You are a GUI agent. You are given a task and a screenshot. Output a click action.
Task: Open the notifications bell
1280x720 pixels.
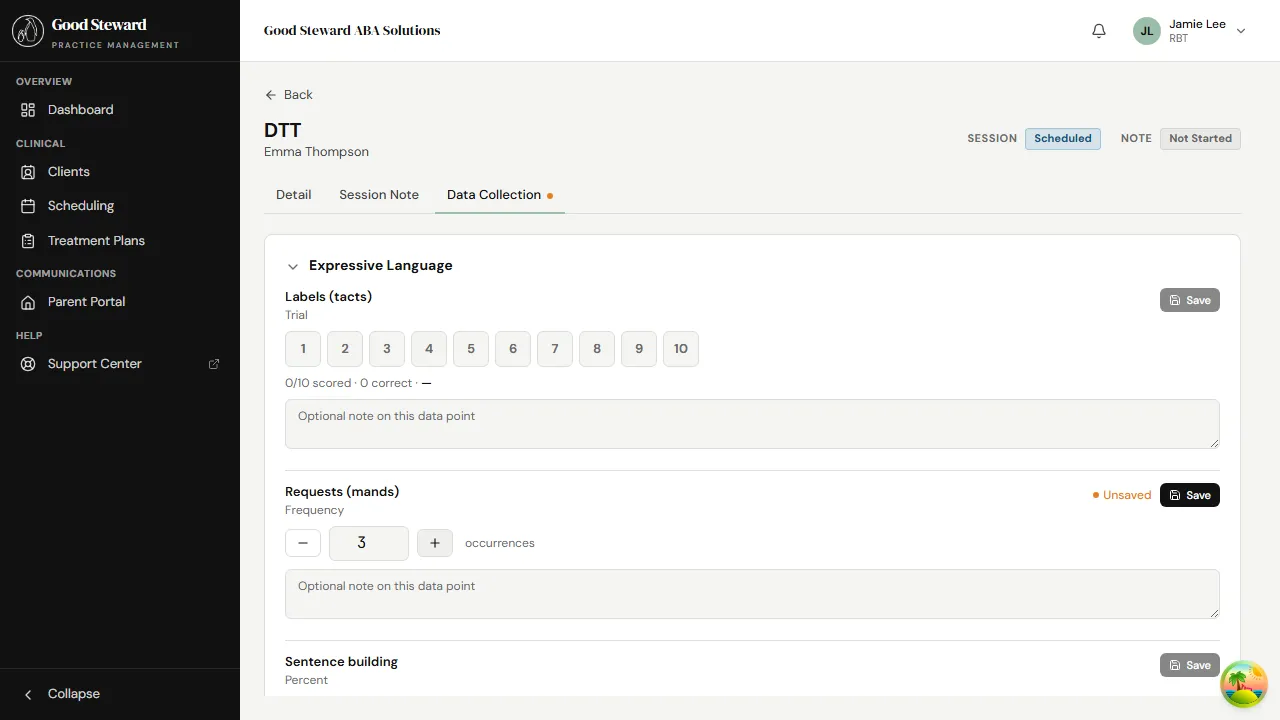pyautogui.click(x=1099, y=31)
